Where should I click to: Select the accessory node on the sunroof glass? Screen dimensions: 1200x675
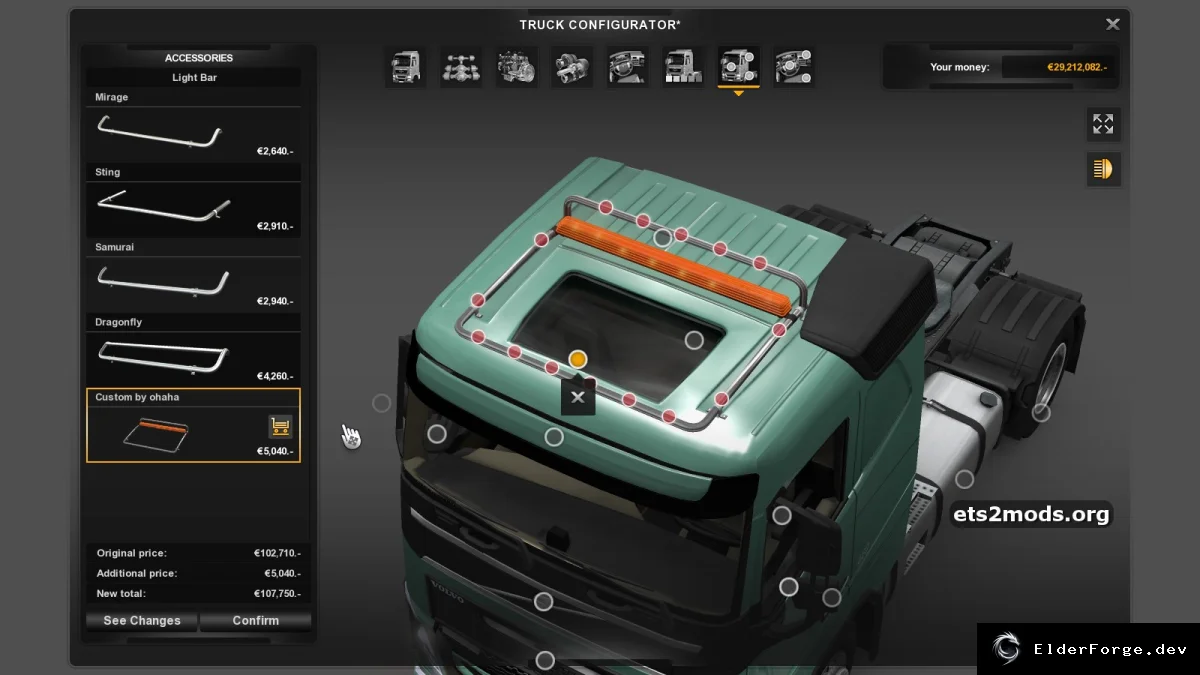(x=694, y=340)
